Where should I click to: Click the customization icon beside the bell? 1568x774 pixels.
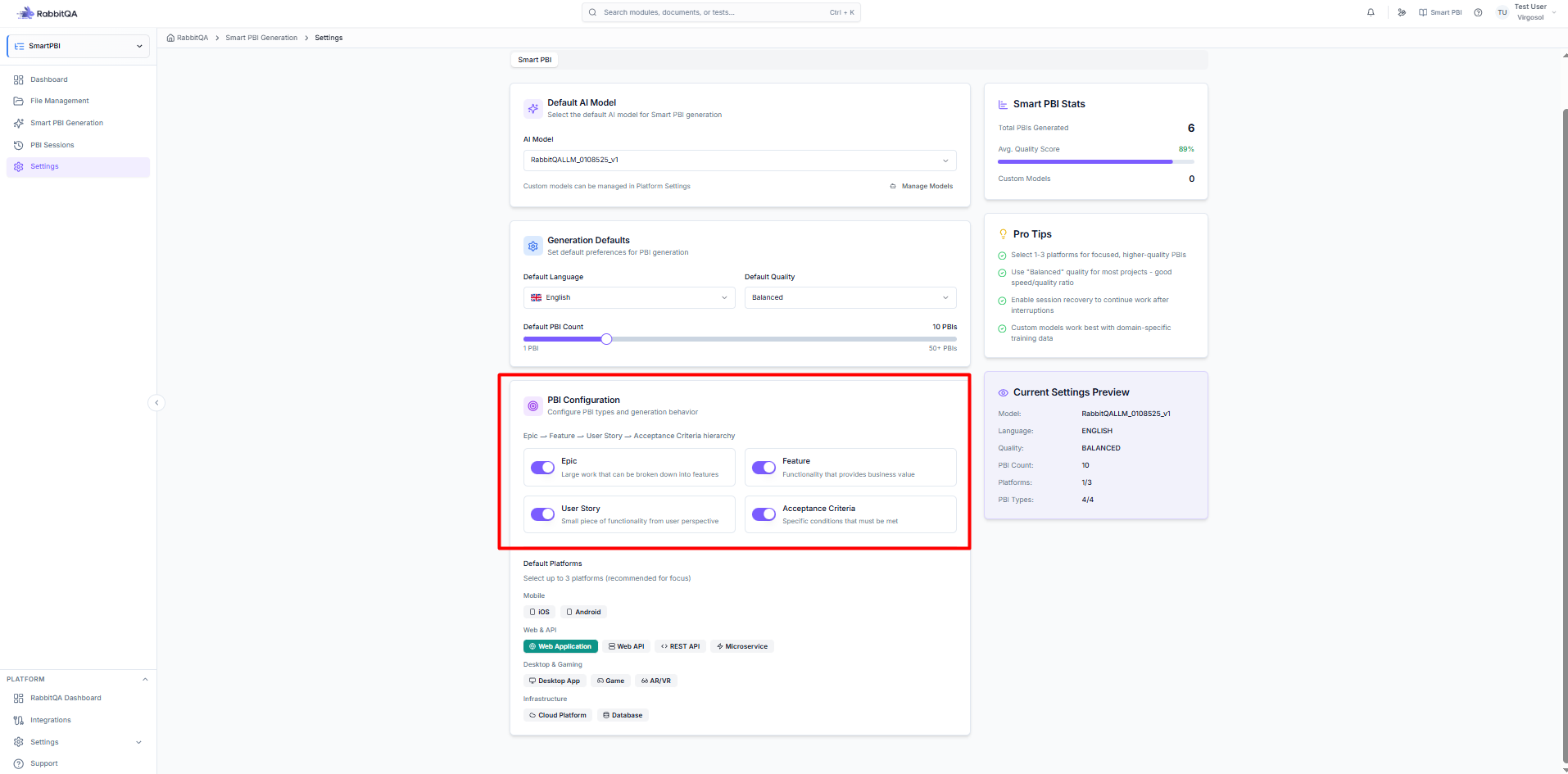(1402, 12)
